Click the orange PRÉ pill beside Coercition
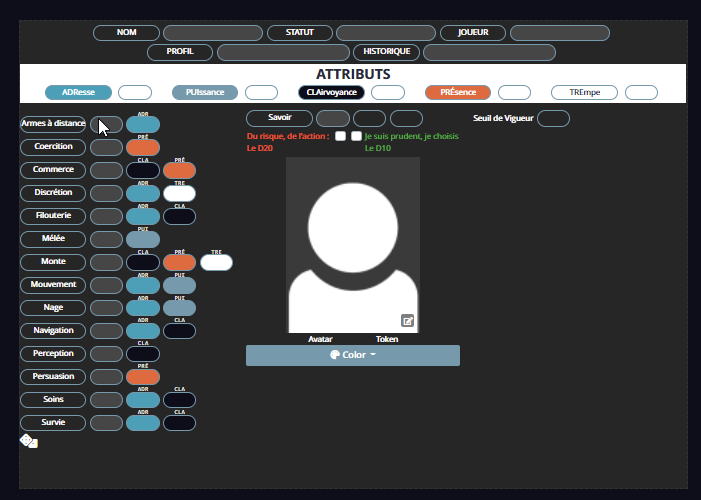Screen dimensions: 701x500 [x=143, y=147]
